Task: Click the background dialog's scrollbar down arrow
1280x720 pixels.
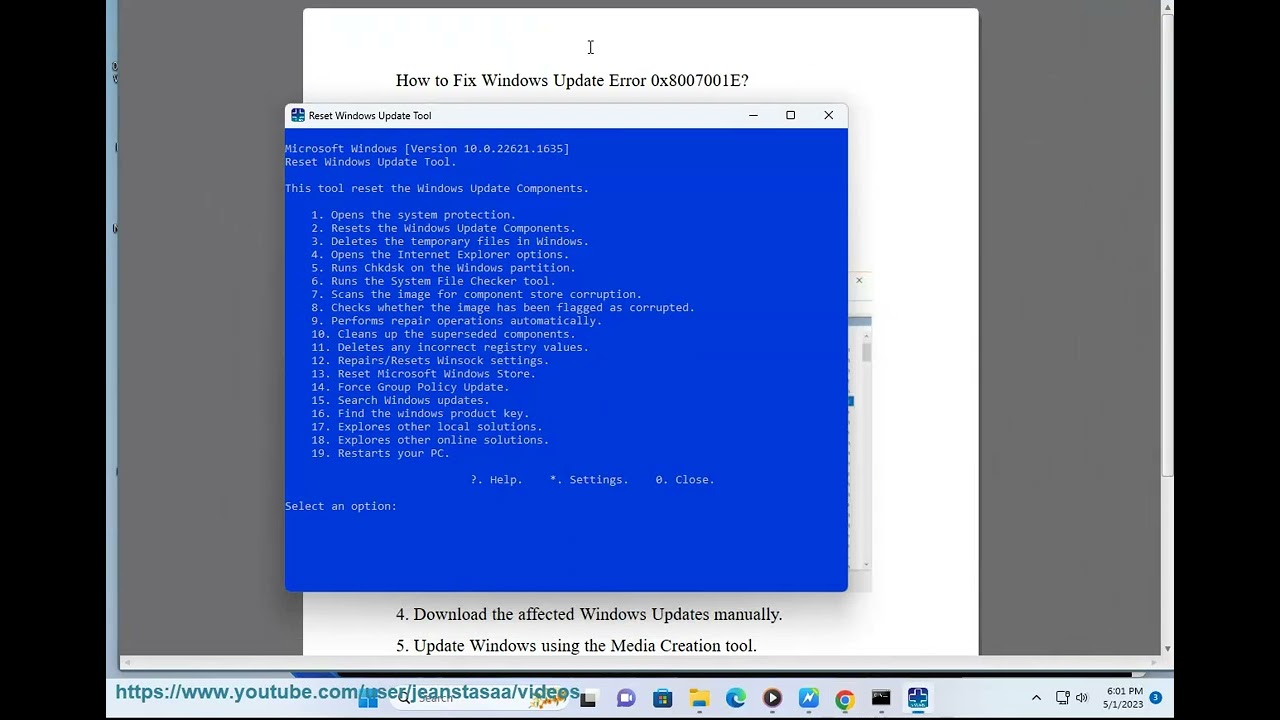Action: (866, 564)
